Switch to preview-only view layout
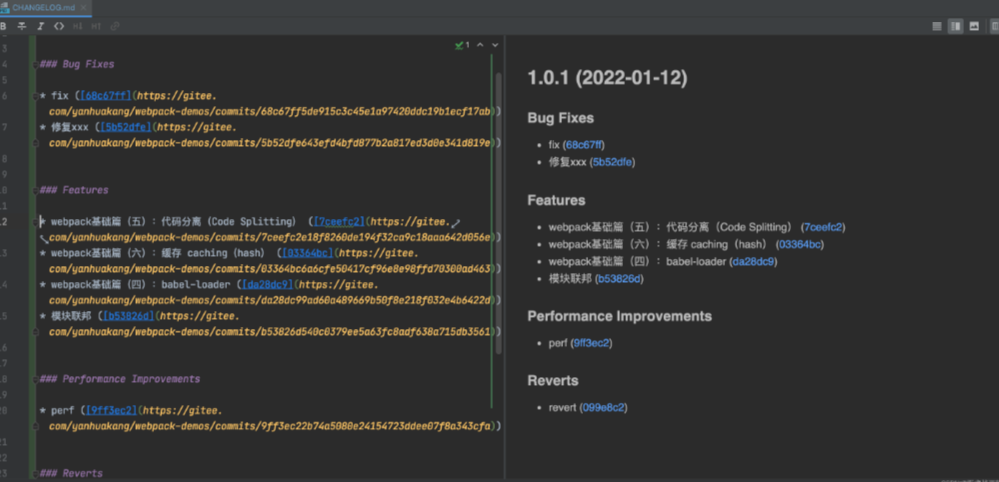The height and width of the screenshot is (482, 999). coord(974,26)
